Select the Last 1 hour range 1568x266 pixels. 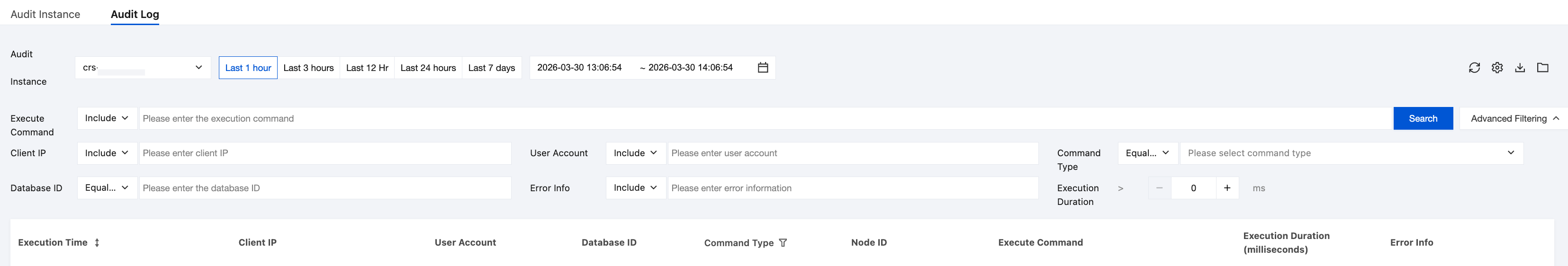click(248, 68)
